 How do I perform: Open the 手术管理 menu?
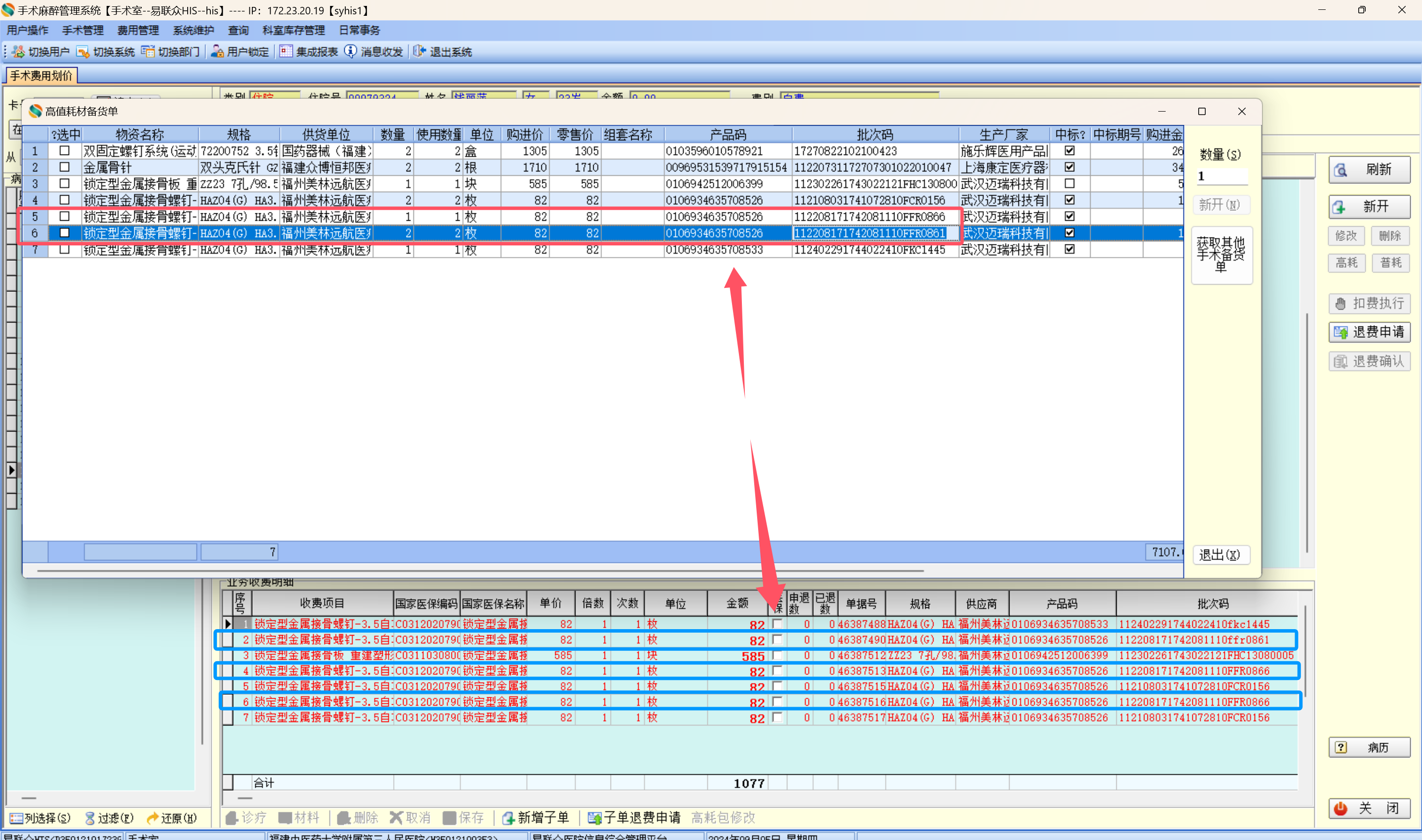click(x=82, y=30)
